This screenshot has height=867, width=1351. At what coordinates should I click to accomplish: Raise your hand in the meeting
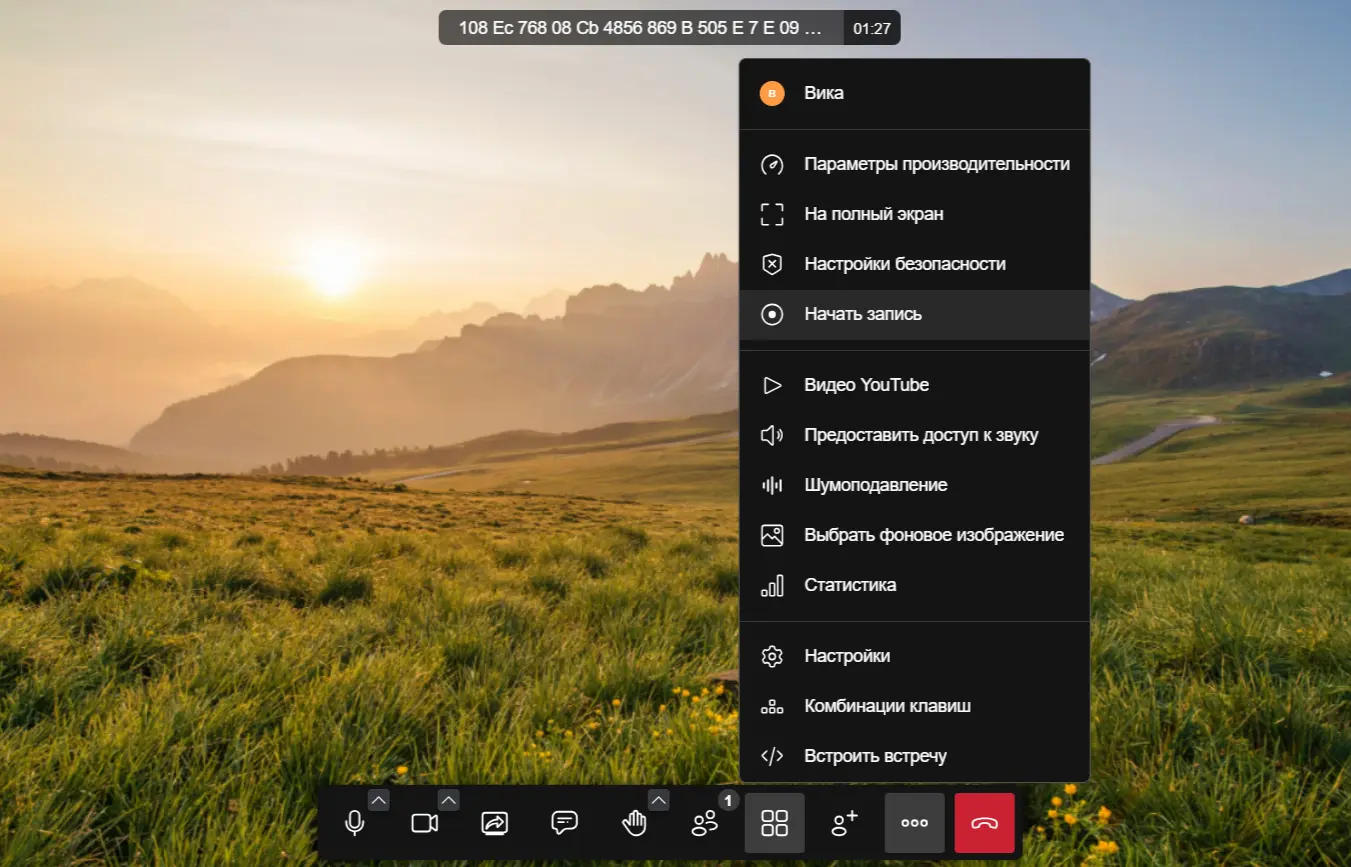coord(635,823)
